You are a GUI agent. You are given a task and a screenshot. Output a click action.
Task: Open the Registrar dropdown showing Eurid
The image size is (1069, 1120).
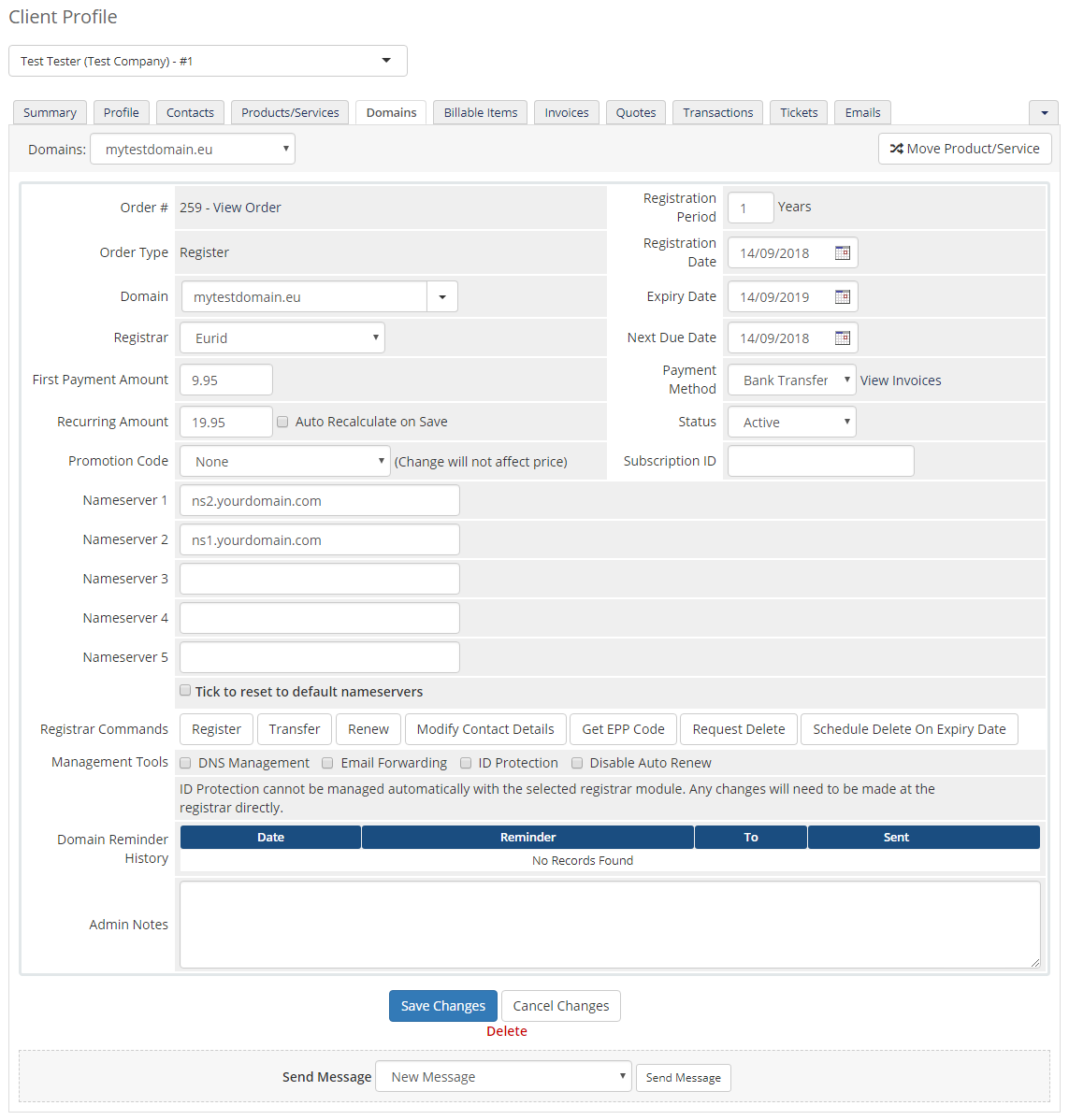(x=282, y=337)
